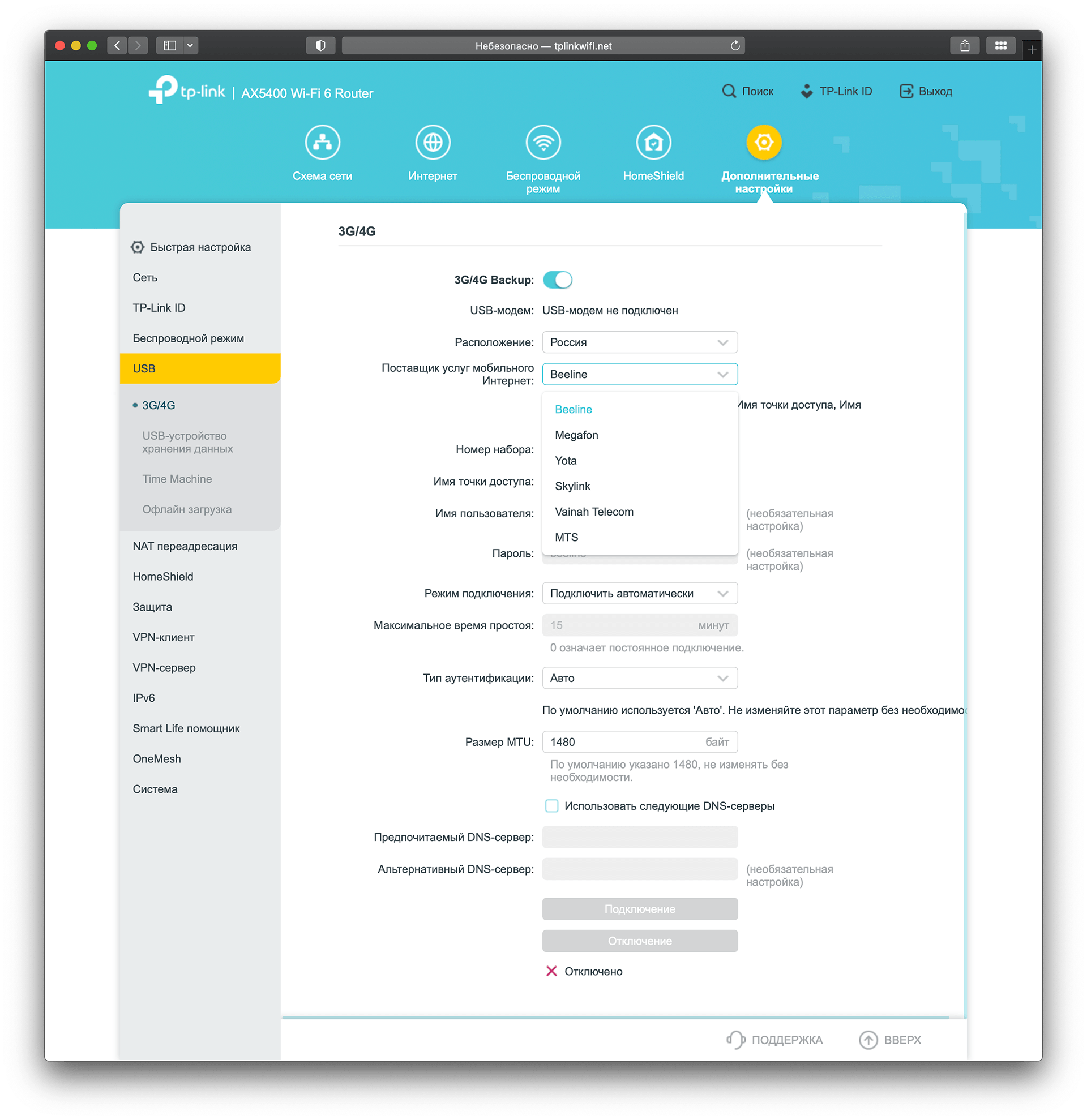Open the Сеть sidebar section
Image resolution: width=1087 pixels, height=1120 pixels.
(x=200, y=278)
